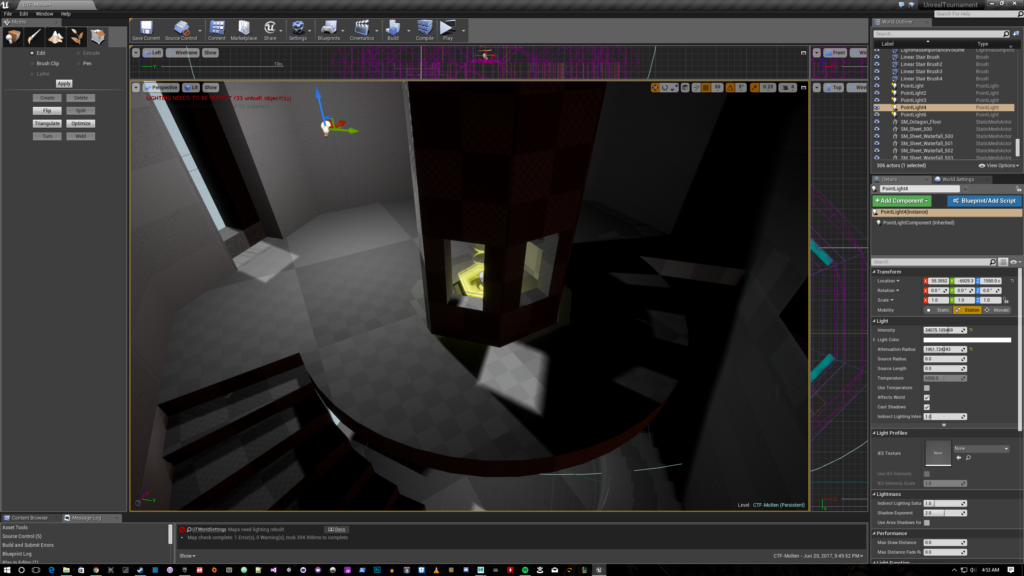Open the Help menu

(x=65, y=14)
